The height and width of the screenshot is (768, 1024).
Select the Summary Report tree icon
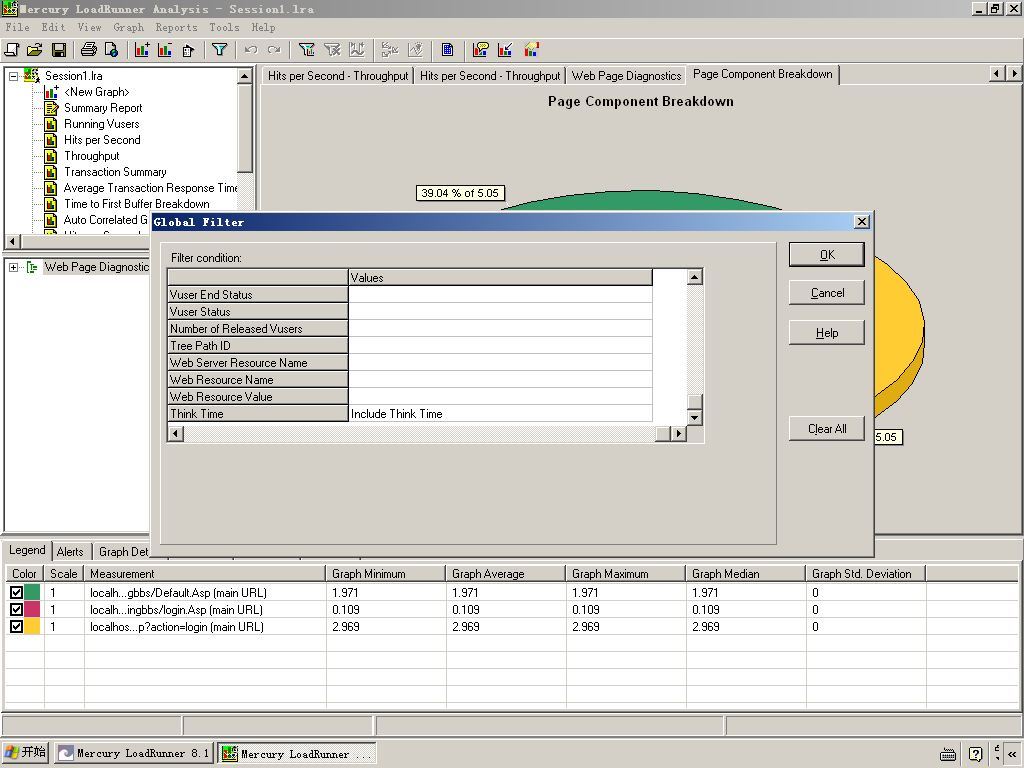(51, 108)
